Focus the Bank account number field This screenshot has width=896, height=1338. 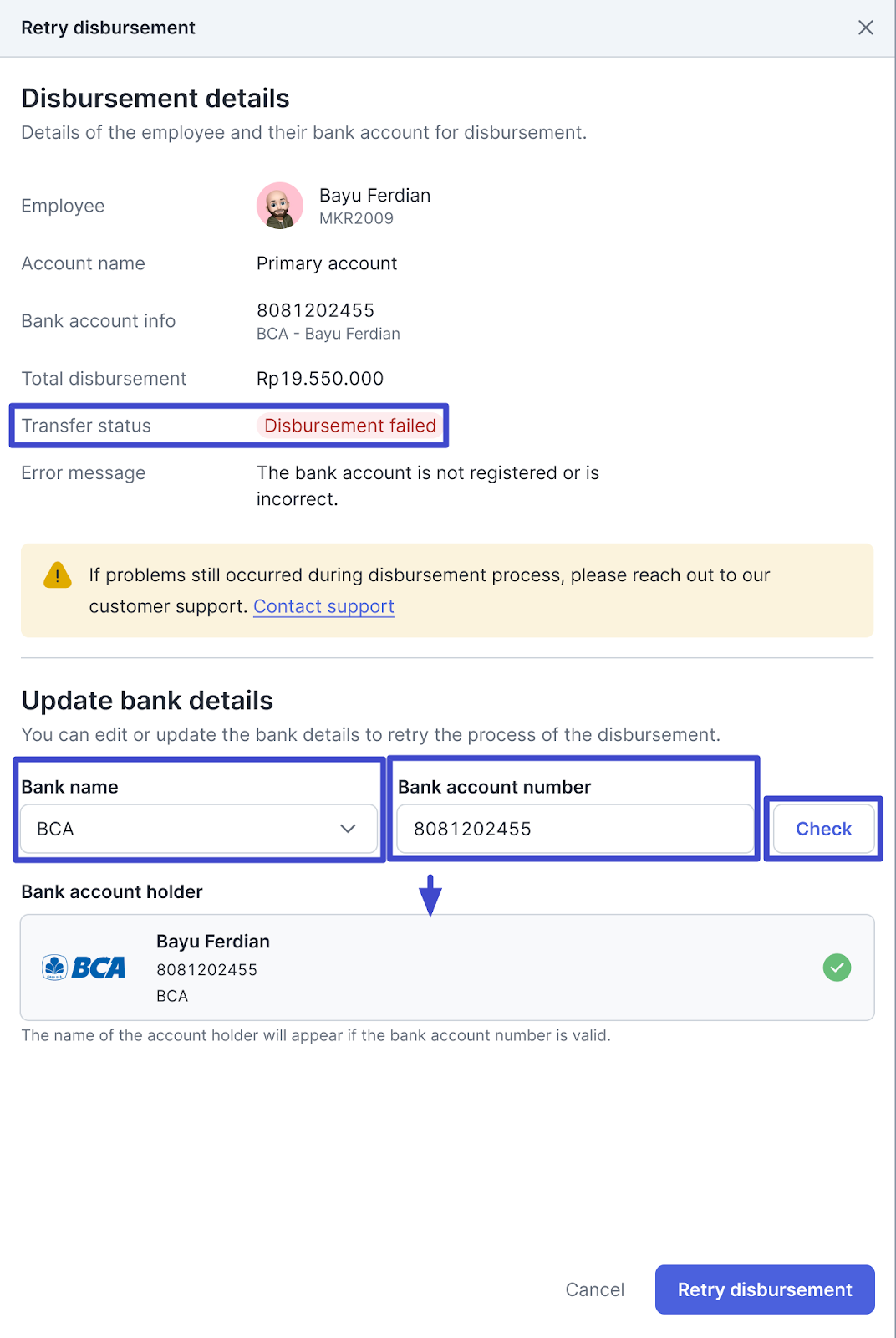coord(574,829)
